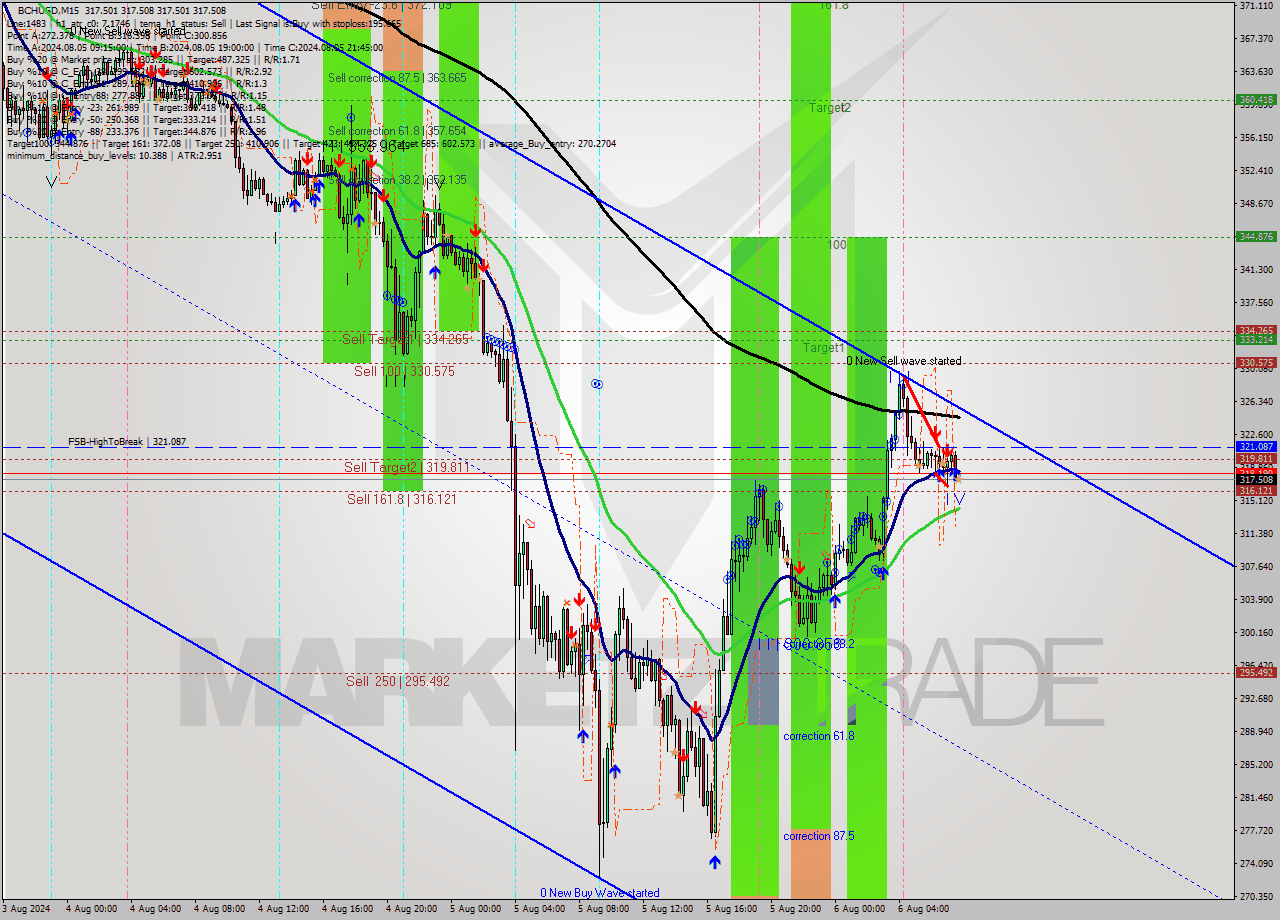
Task: Select the 'correction 61.8' blue label
Action: [818, 736]
